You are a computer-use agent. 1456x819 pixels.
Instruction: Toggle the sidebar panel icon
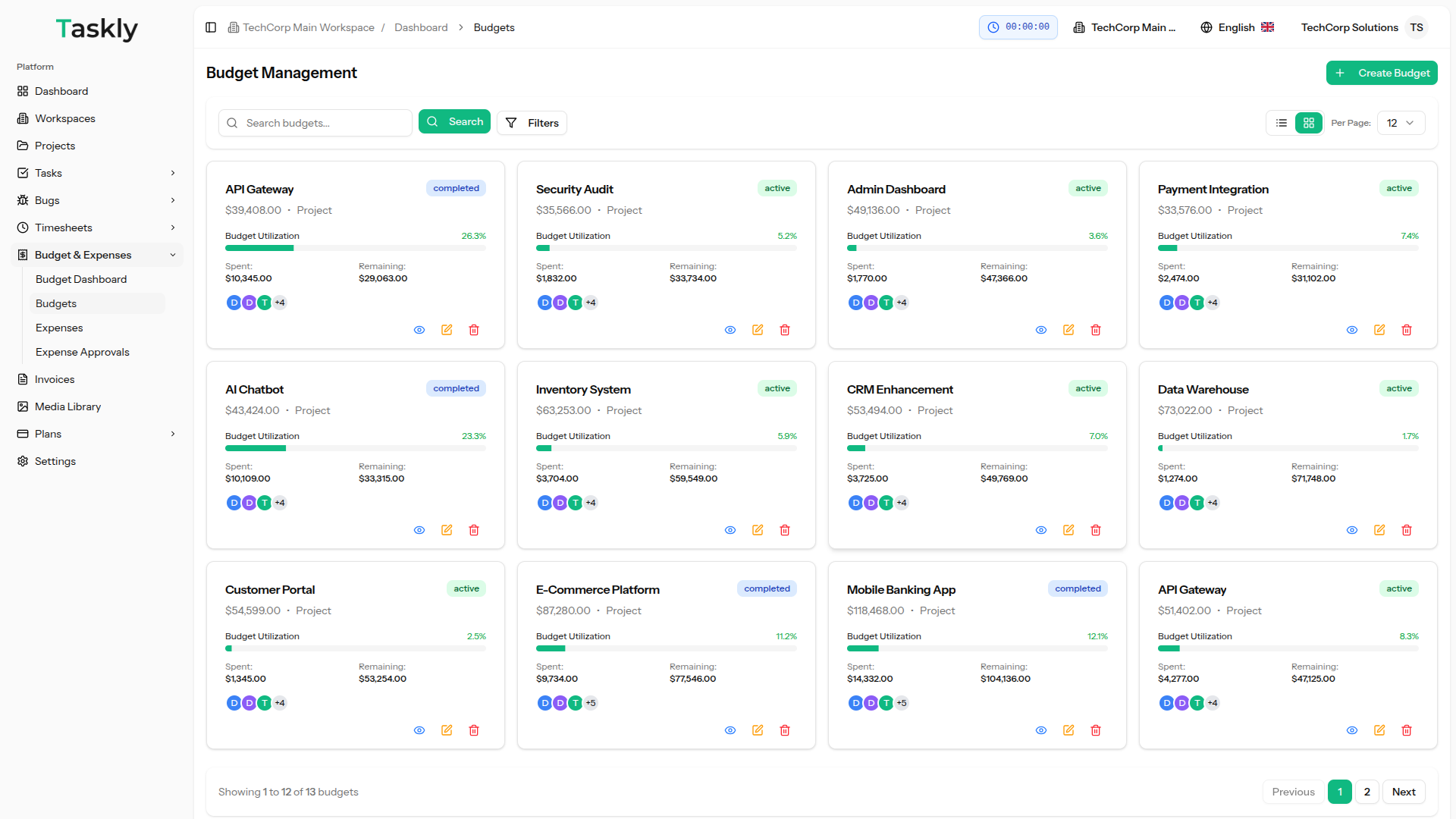click(x=211, y=27)
